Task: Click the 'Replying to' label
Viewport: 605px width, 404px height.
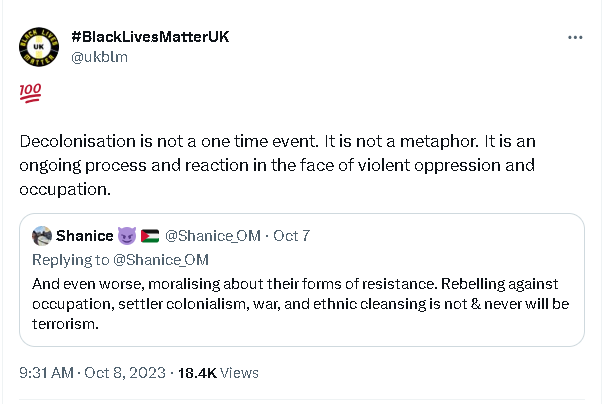Action: click(x=64, y=260)
